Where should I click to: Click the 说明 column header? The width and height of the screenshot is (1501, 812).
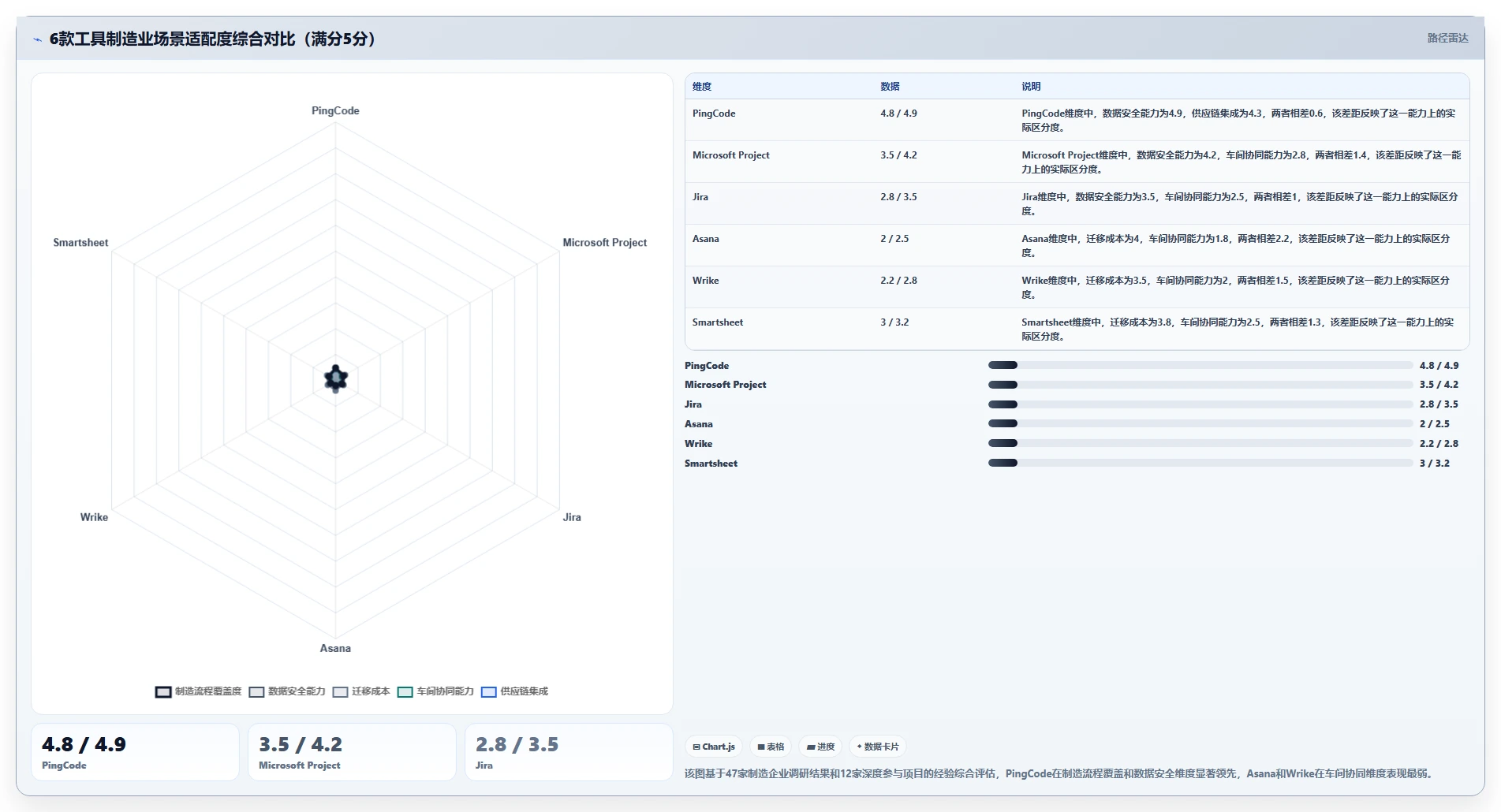(x=1031, y=87)
